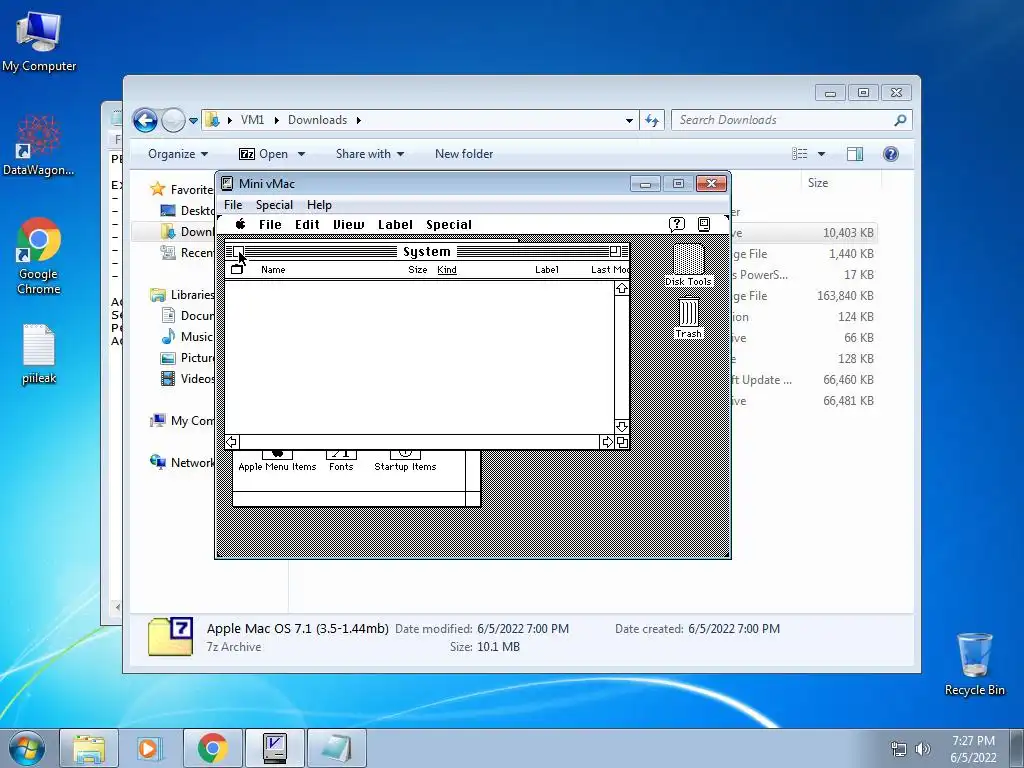Open the DataWagon desktop shortcut

pyautogui.click(x=39, y=145)
